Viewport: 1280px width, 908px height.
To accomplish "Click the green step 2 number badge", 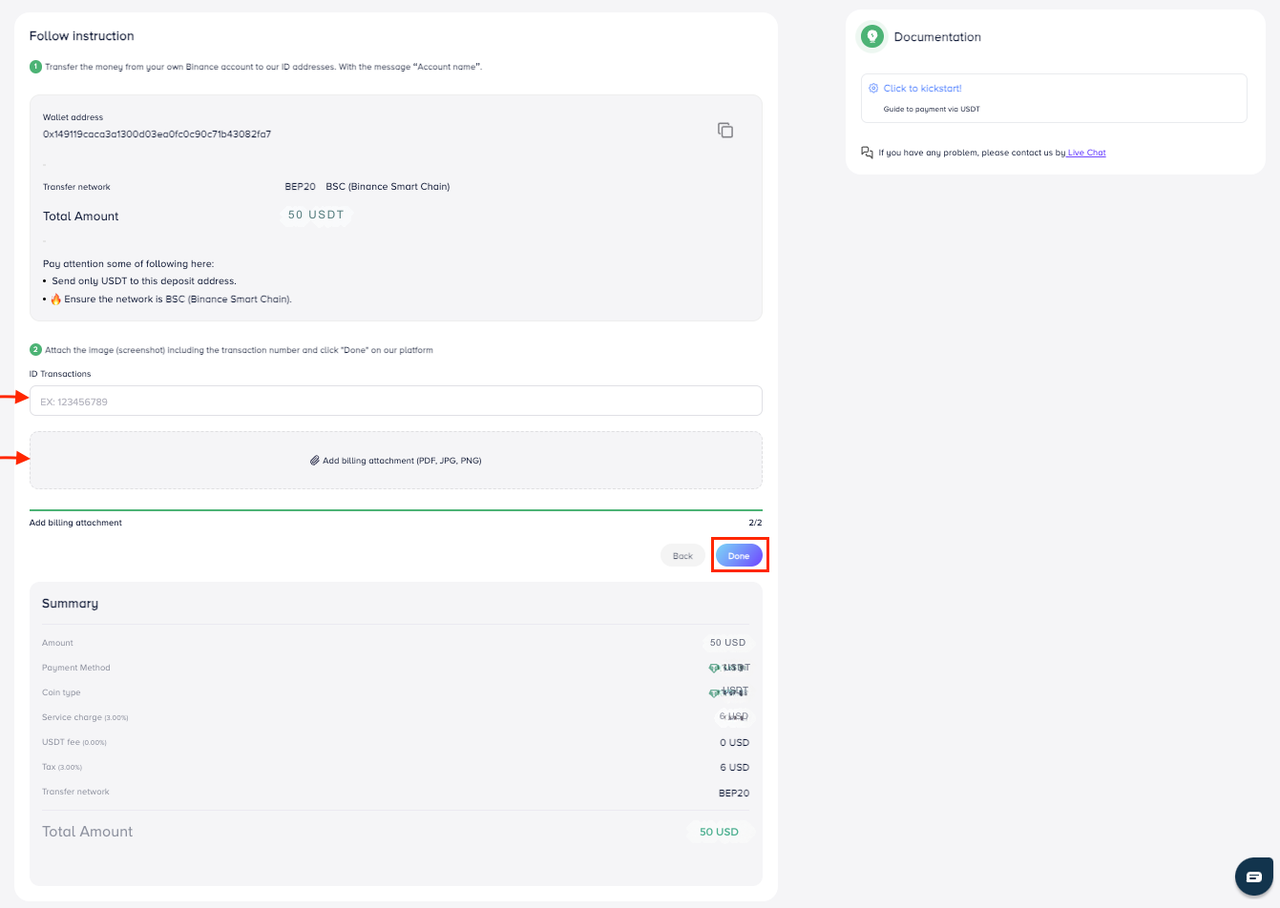I will 35,350.
